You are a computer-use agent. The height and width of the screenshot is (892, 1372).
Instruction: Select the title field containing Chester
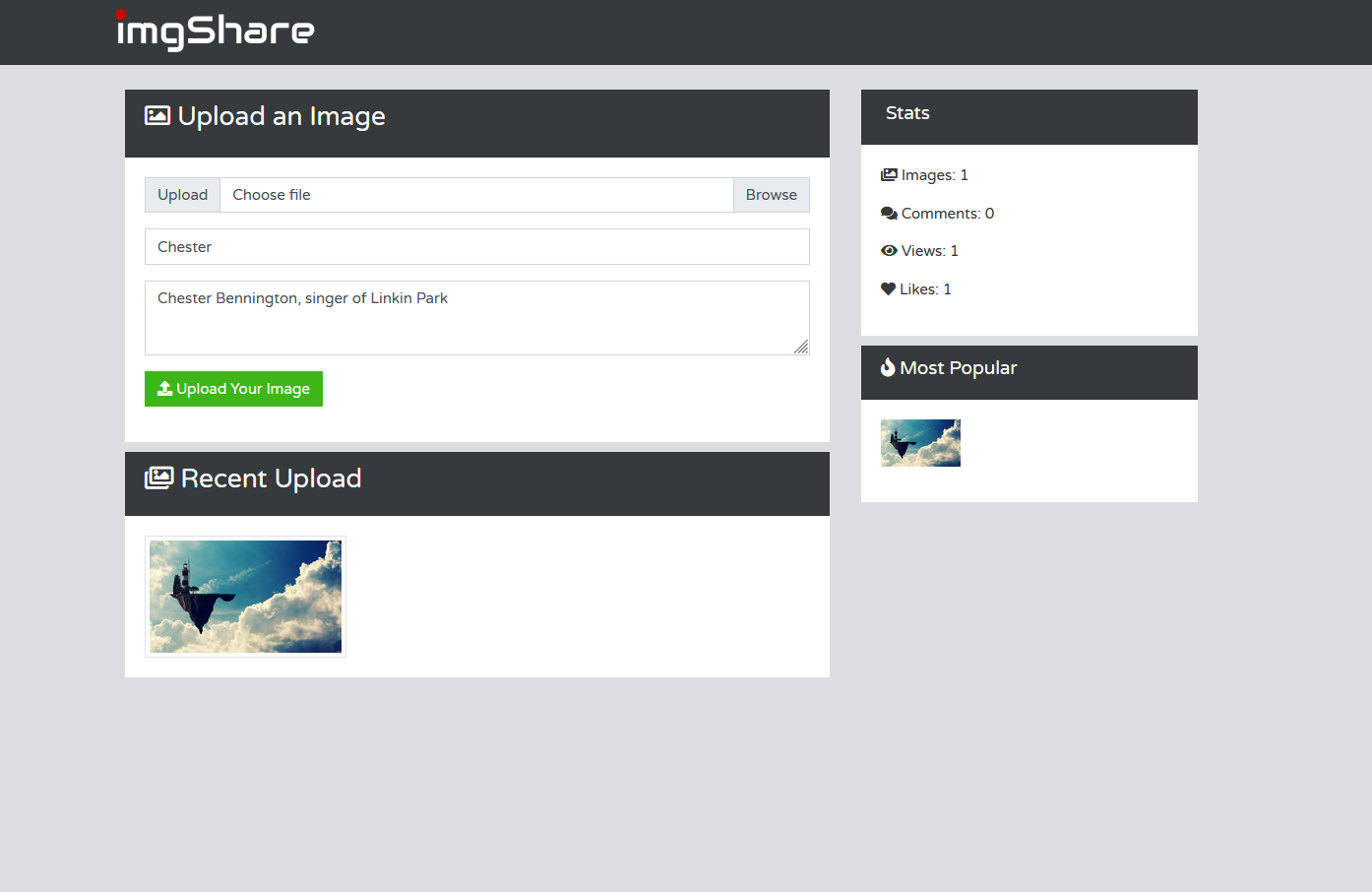pos(476,246)
